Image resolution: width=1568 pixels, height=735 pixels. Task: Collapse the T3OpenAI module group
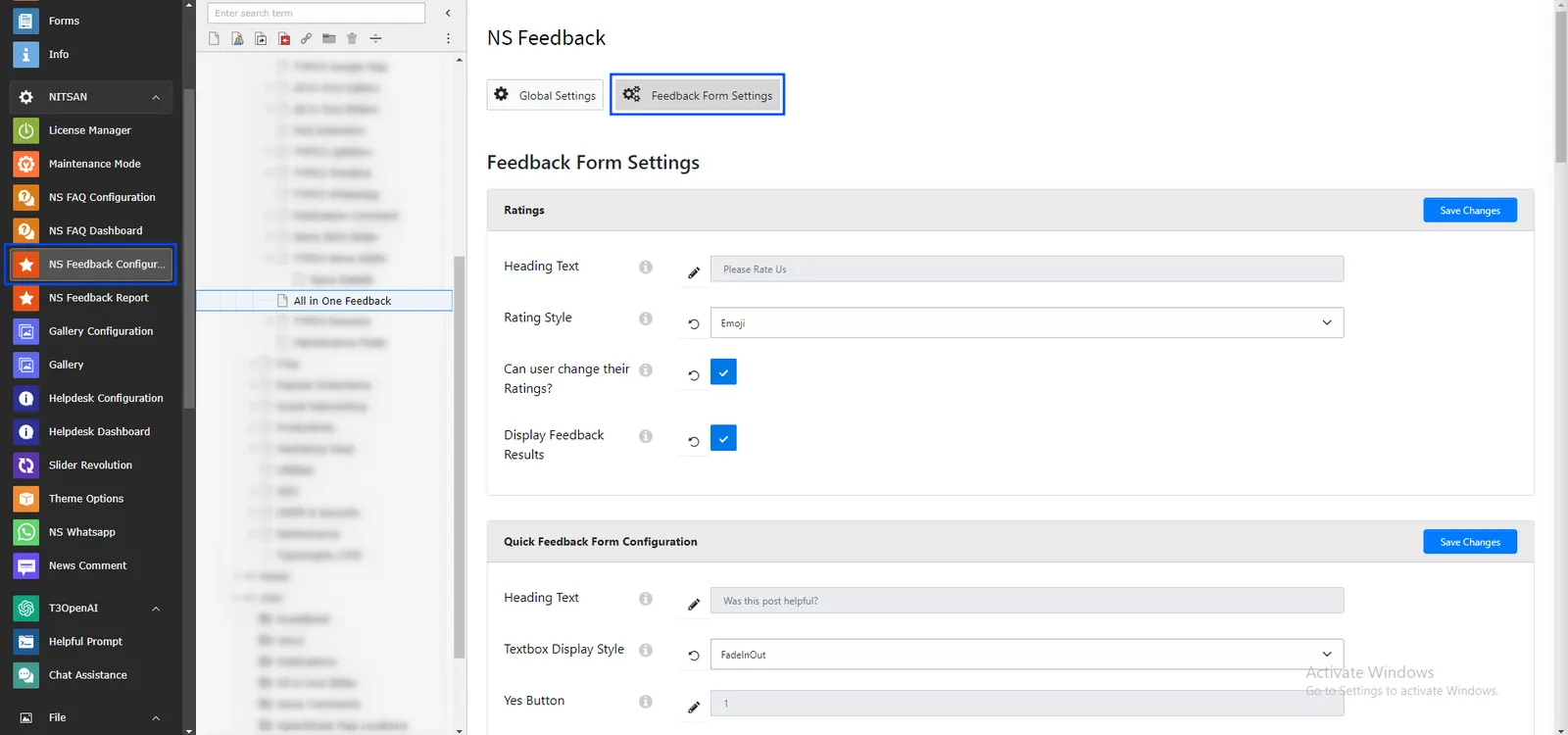click(156, 609)
